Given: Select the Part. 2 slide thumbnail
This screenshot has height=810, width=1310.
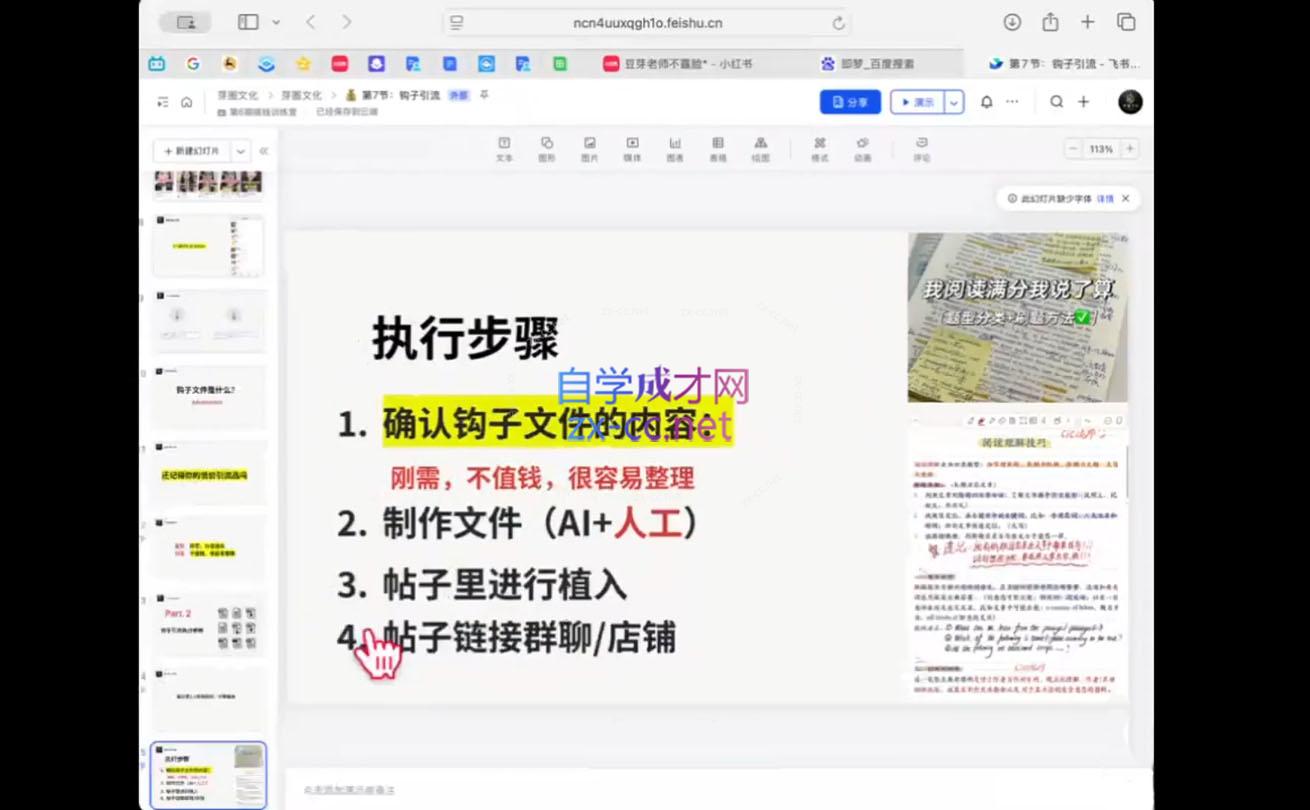Looking at the screenshot, I should pos(209,623).
